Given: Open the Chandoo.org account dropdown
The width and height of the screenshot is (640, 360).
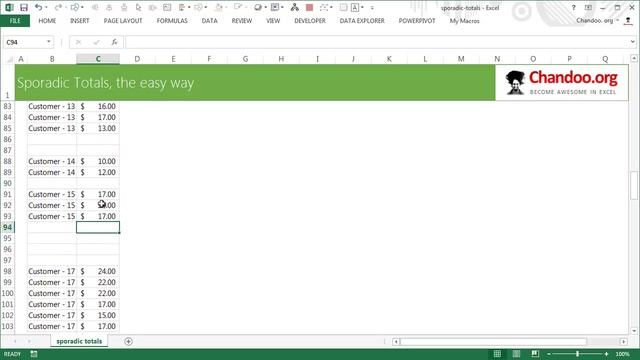Looking at the screenshot, I should [618, 20].
